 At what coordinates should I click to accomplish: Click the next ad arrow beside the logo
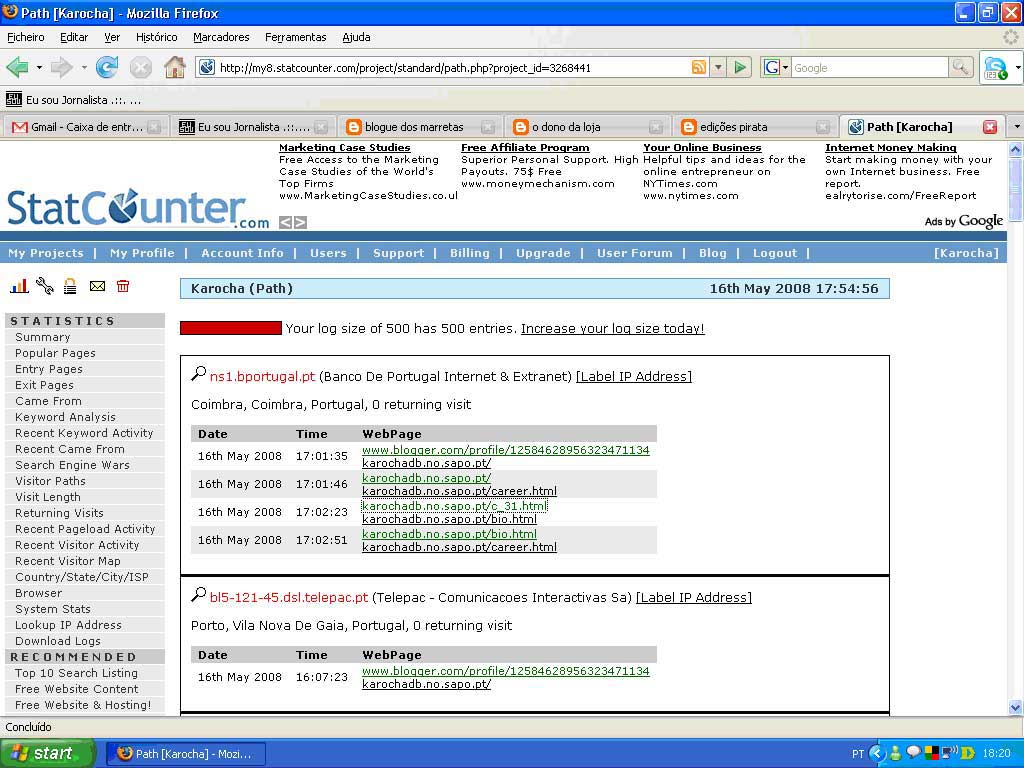[300, 223]
